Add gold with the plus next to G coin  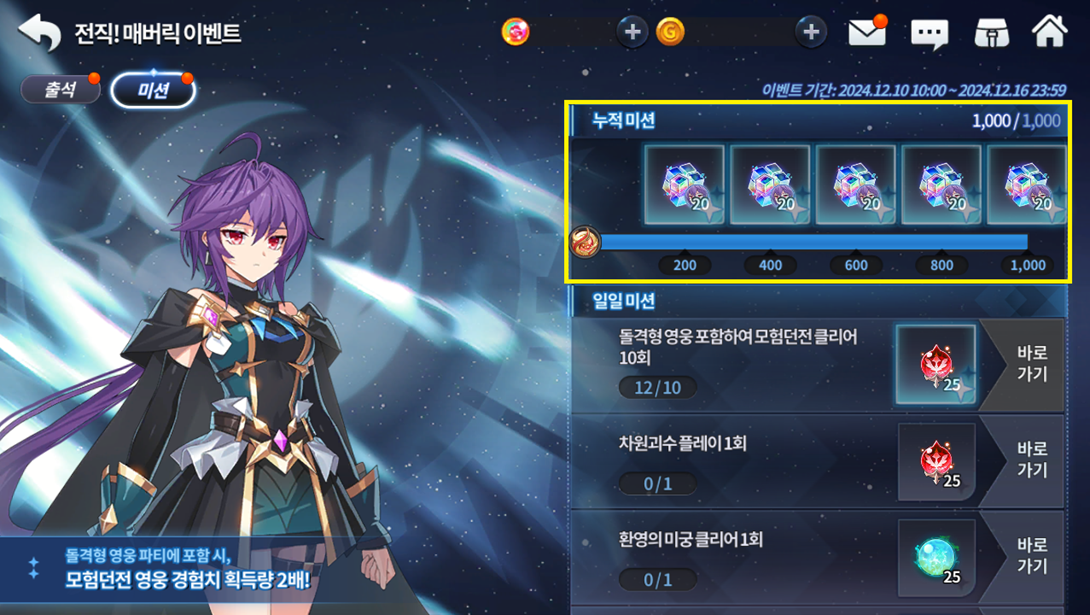point(811,32)
